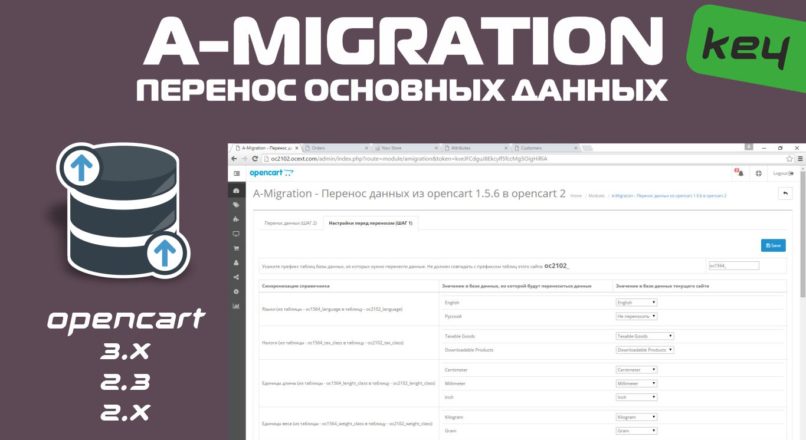Click the database upload logo graphic
806x440 pixels.
click(122, 211)
